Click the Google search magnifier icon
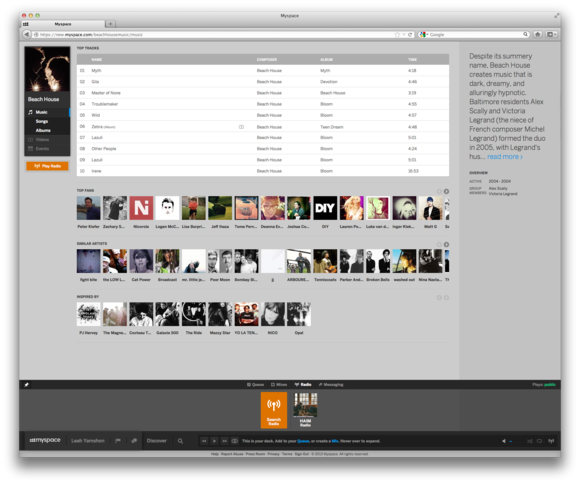Image resolution: width=580 pixels, height=484 pixels. (x=525, y=34)
